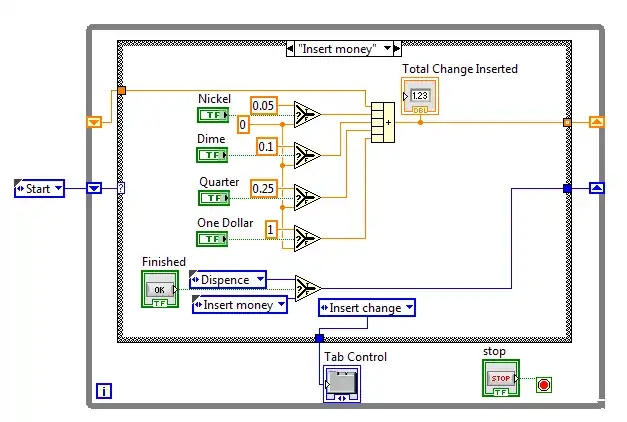Click the loop iteration terminal i

pos(104,391)
